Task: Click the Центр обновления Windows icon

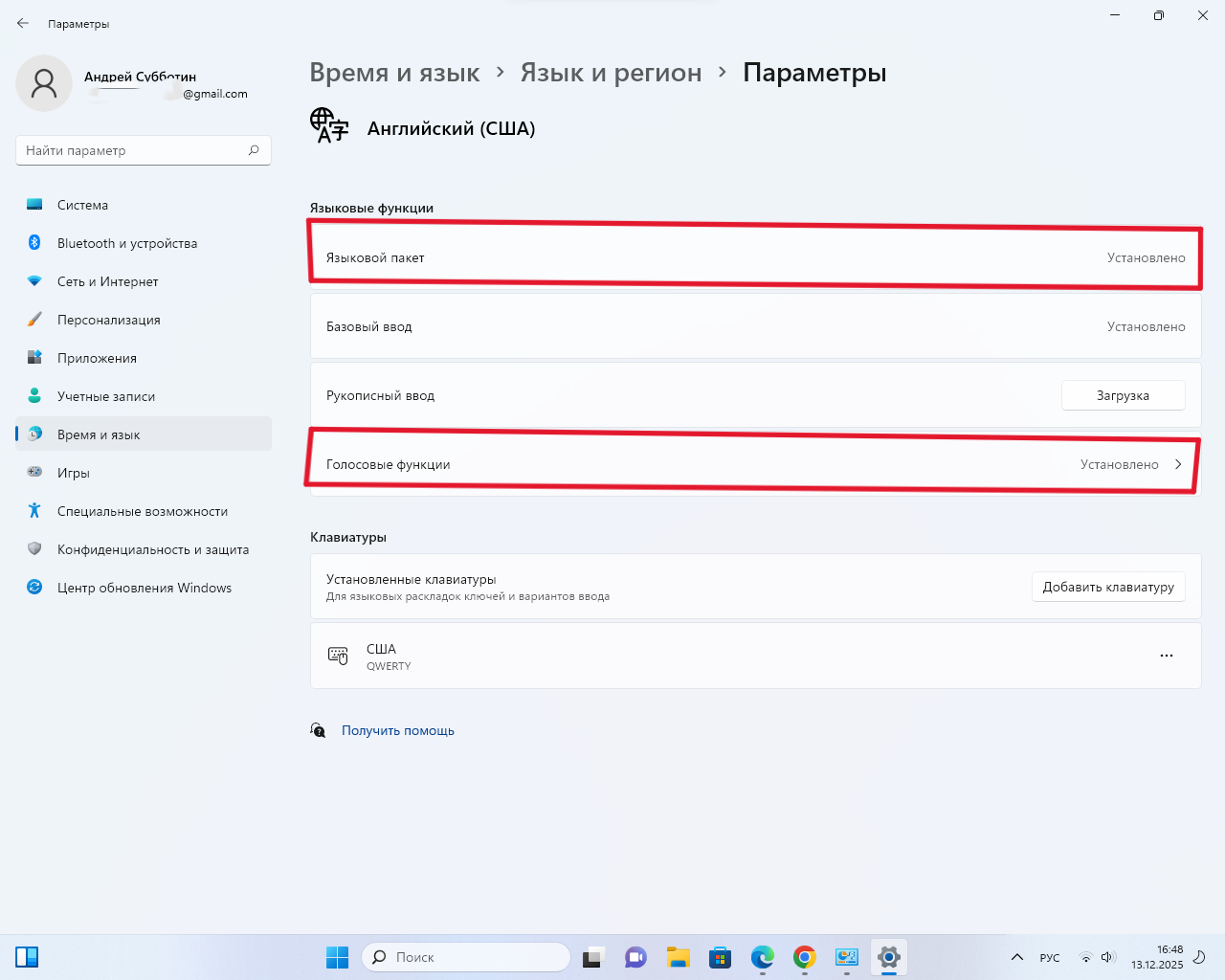Action: [x=34, y=588]
